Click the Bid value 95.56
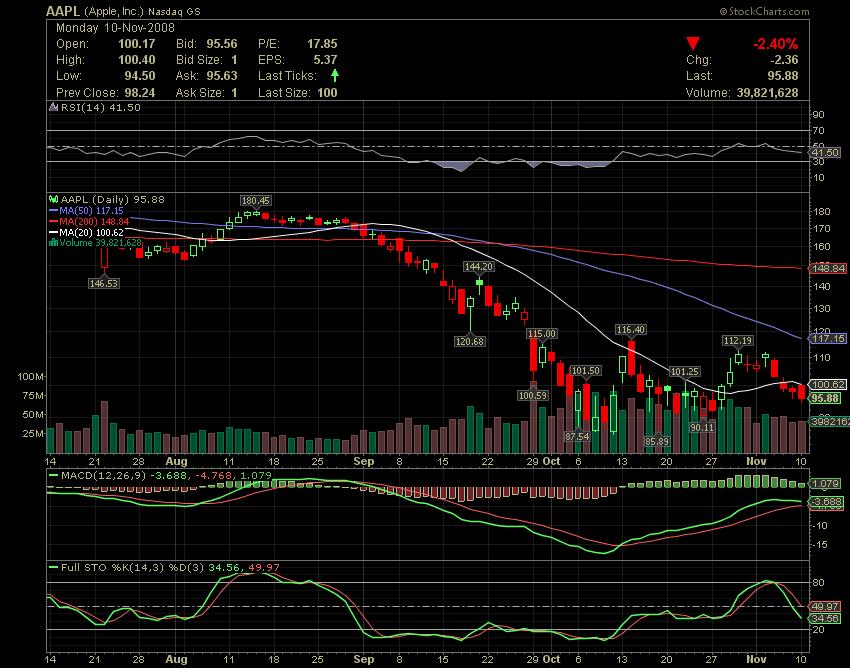The width and height of the screenshot is (850, 668). (x=222, y=44)
